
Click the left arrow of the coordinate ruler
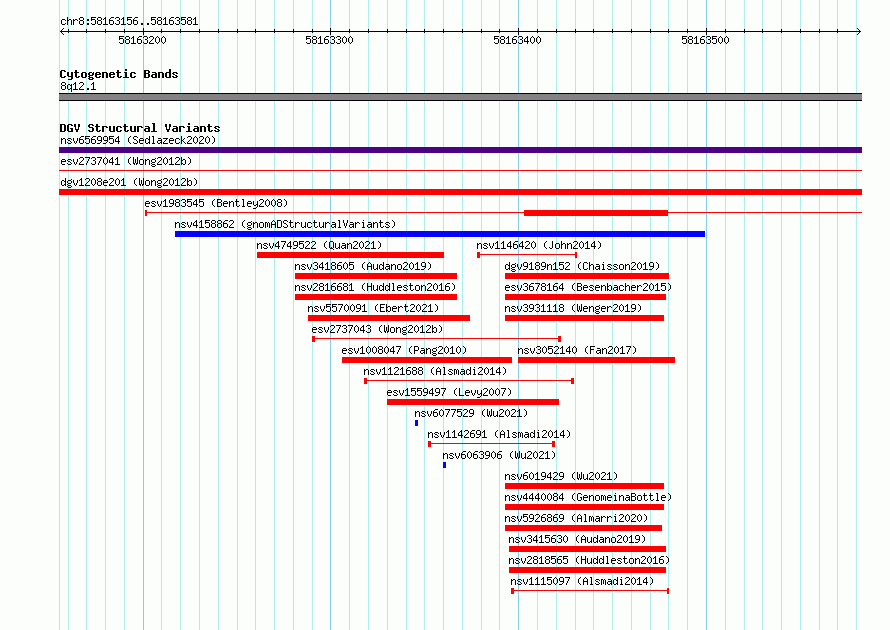[x=62, y=32]
